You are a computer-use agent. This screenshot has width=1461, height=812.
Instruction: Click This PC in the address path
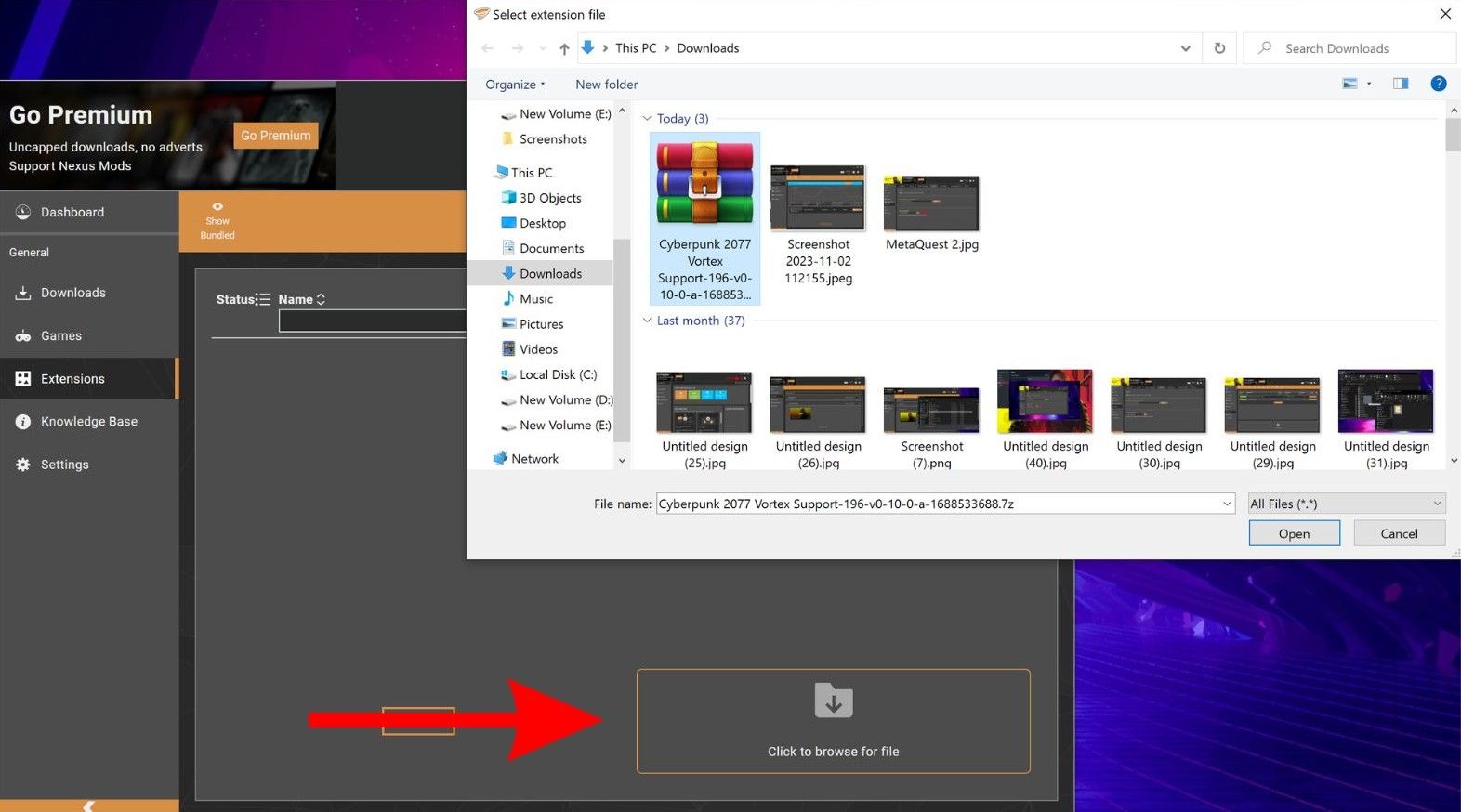[636, 48]
